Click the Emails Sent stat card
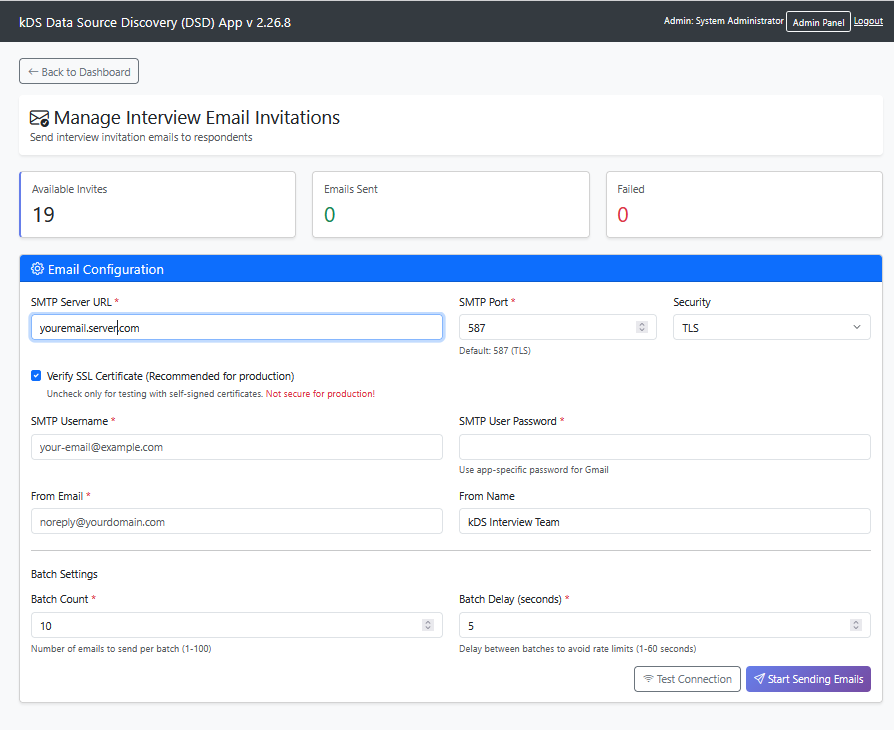Screen dimensions: 894x730 450,204
